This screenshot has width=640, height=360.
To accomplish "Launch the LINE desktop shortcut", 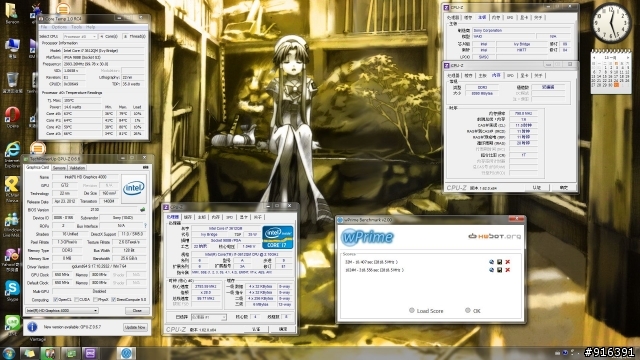I will (12, 323).
